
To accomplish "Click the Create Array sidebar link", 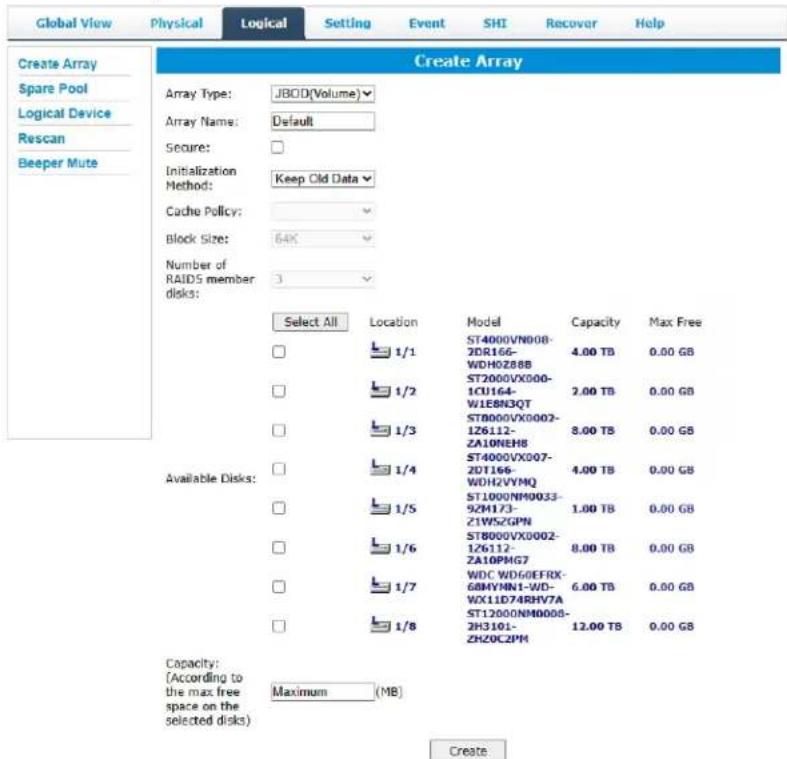I will click(x=57, y=64).
